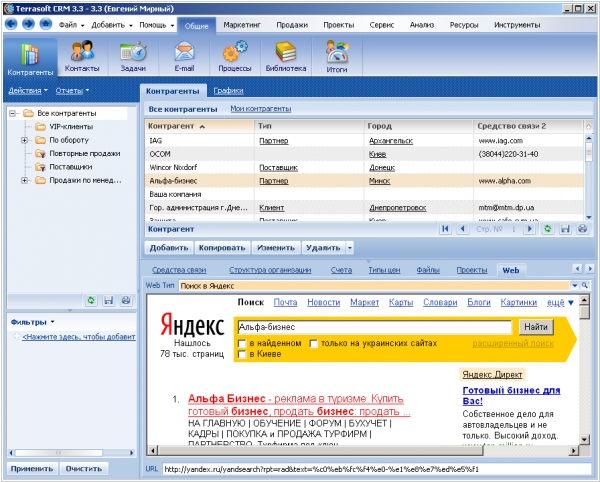Refresh the folder tree panel
Viewport: 600px width, 482px height.
[x=91, y=300]
